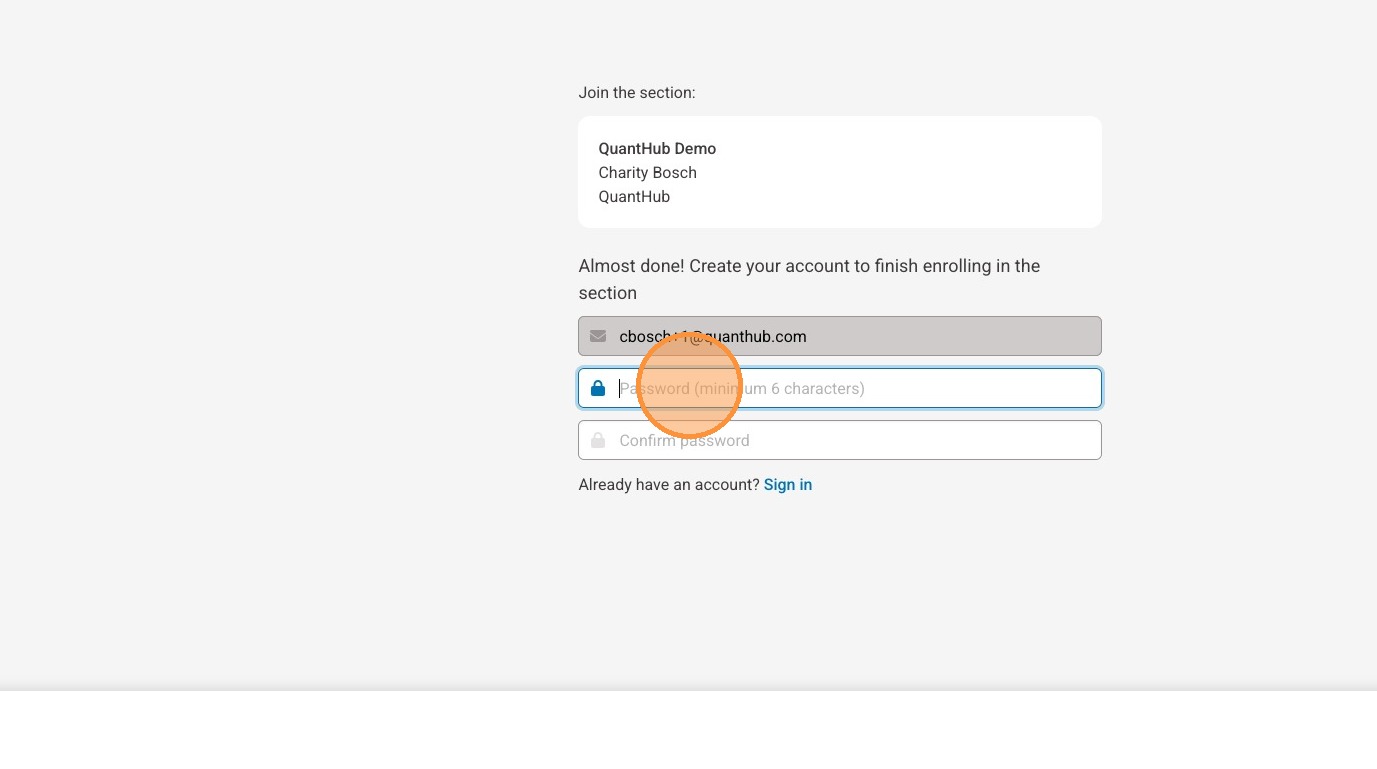Click the "Join the section:" label
Image resolution: width=1377 pixels, height=769 pixels.
[x=636, y=93]
